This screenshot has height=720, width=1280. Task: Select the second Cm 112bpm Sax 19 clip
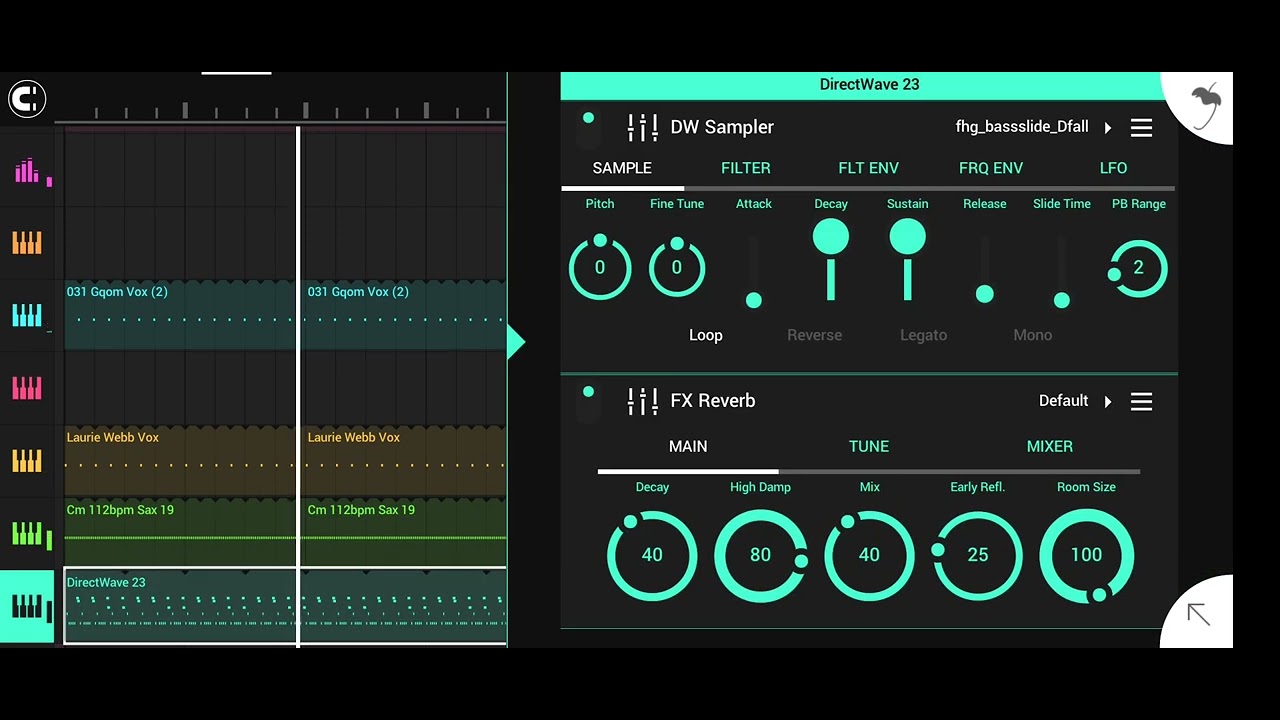point(404,532)
